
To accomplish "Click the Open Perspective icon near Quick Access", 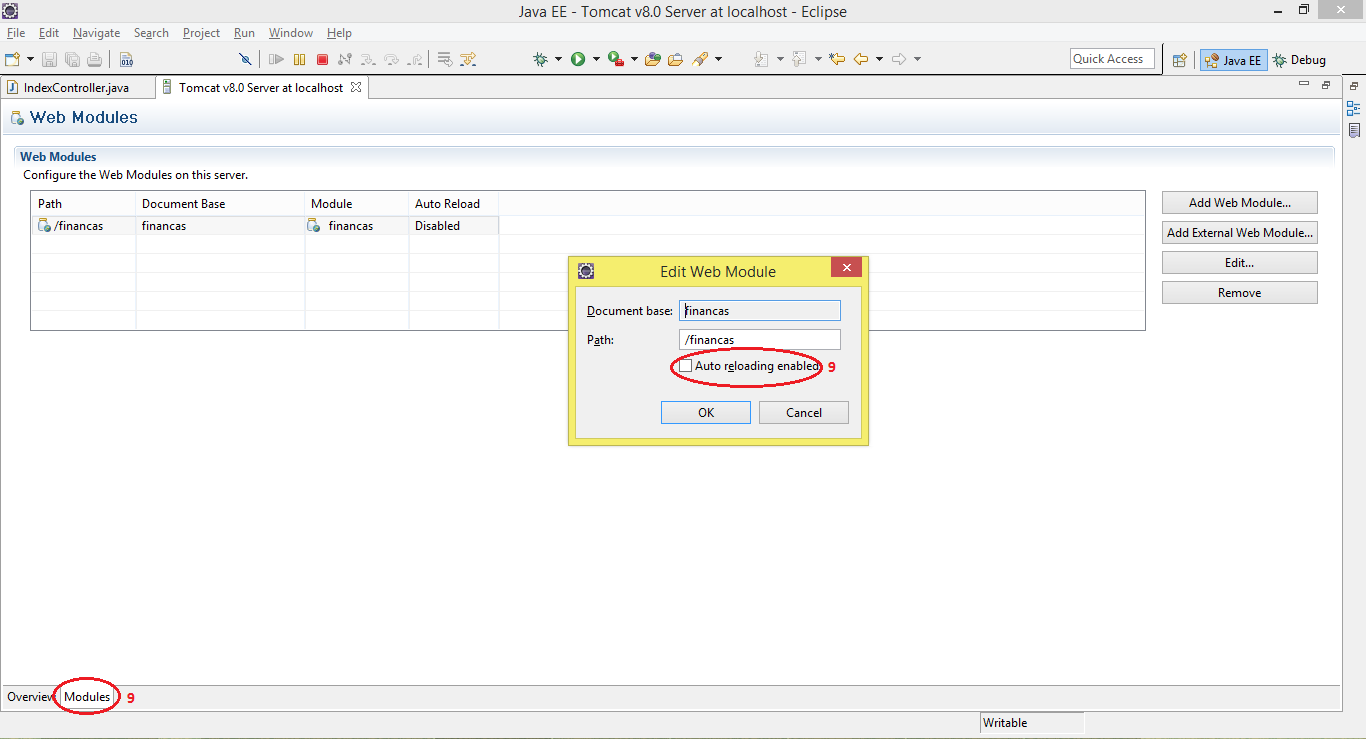I will pos(1178,59).
